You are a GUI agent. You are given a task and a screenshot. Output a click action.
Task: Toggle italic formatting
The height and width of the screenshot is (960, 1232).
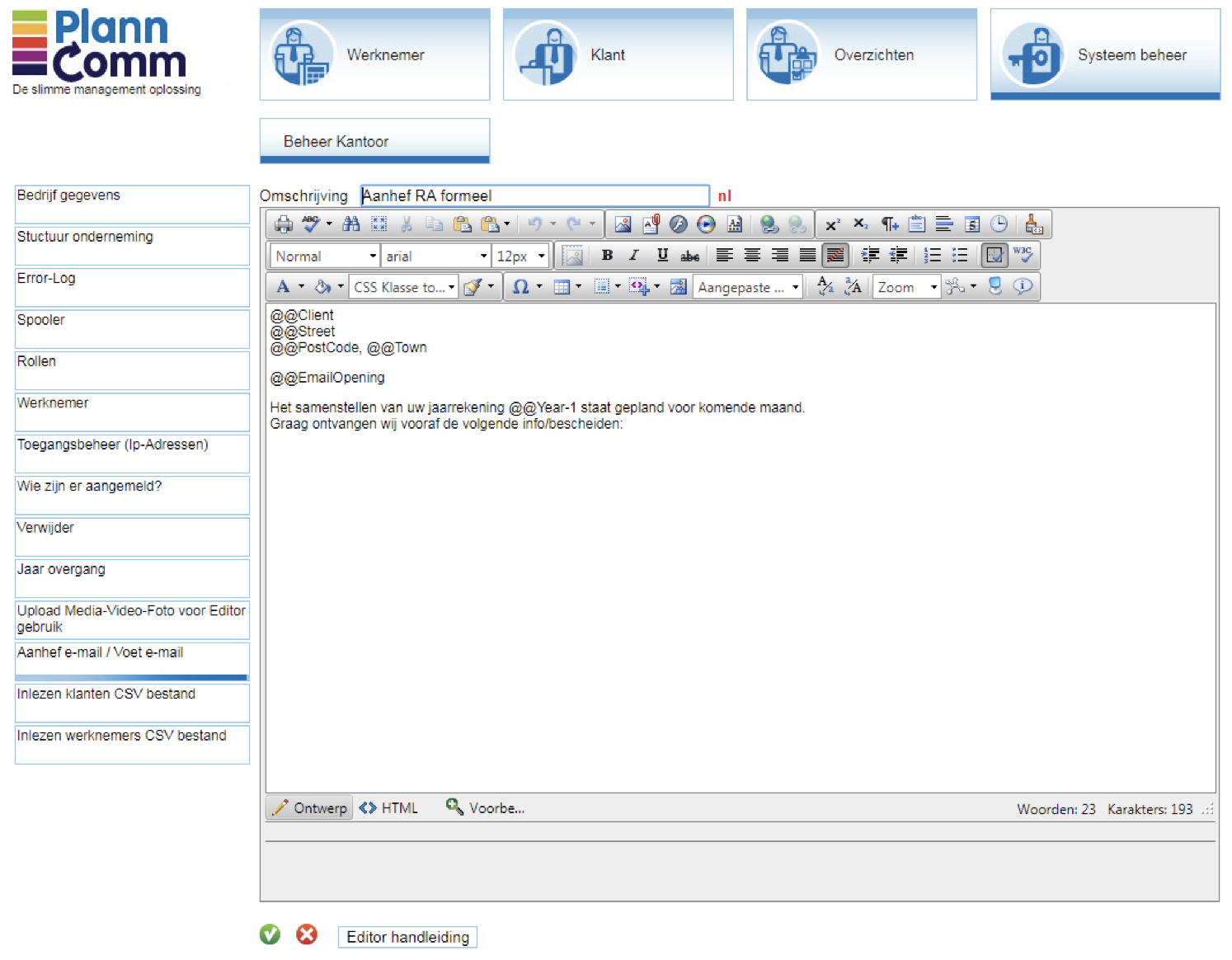pos(634,256)
